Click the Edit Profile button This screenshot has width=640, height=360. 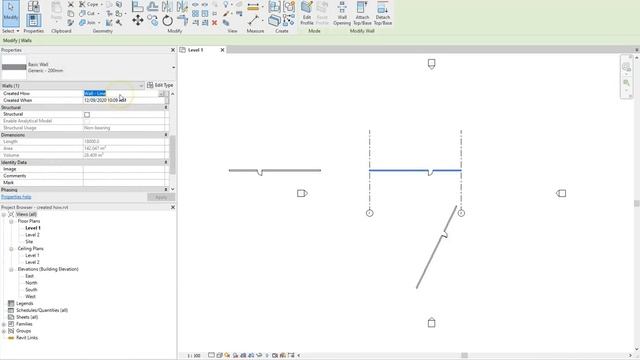pyautogui.click(x=307, y=13)
